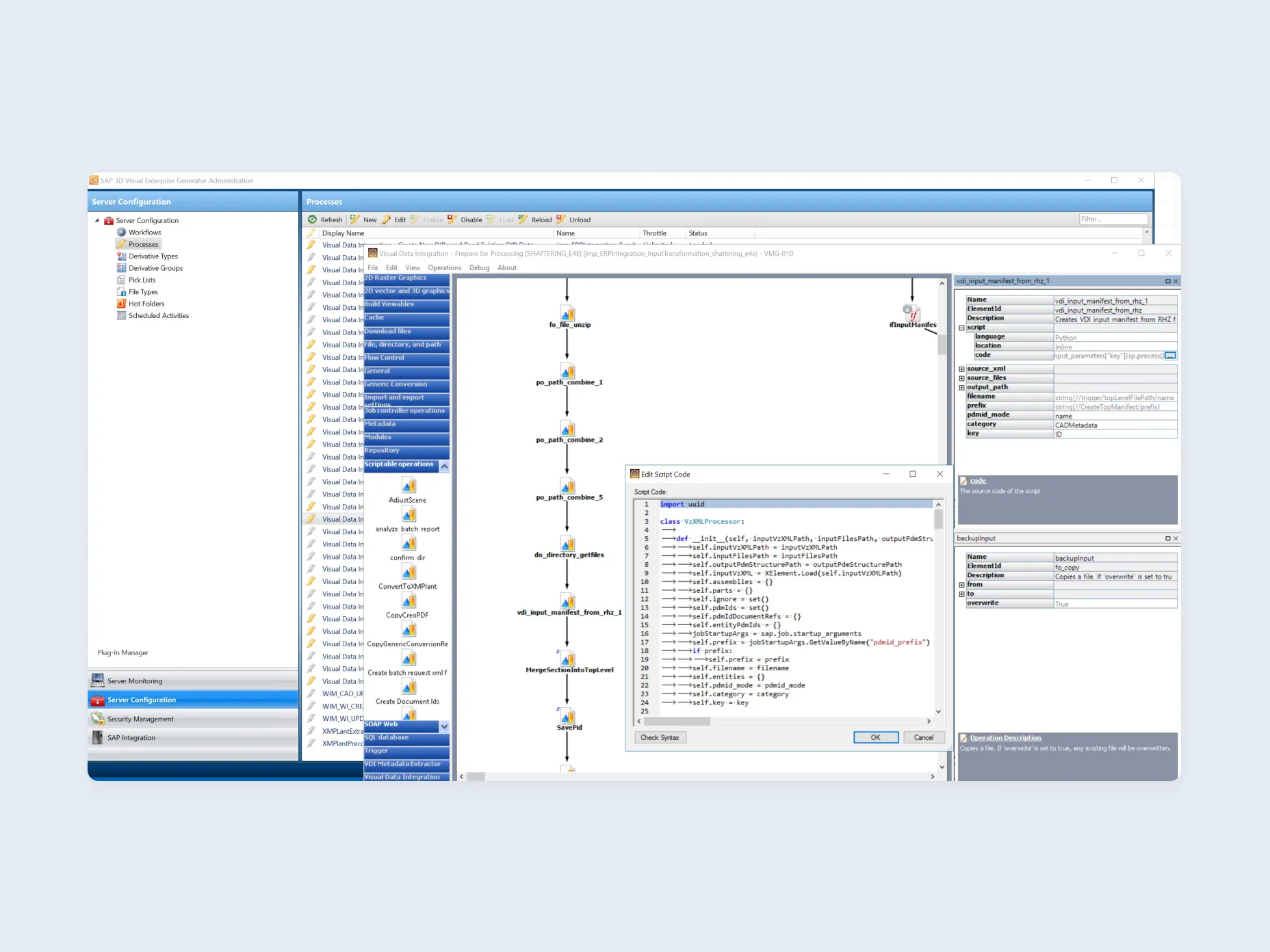Select the po_path_combine_5 node icon

tap(568, 486)
